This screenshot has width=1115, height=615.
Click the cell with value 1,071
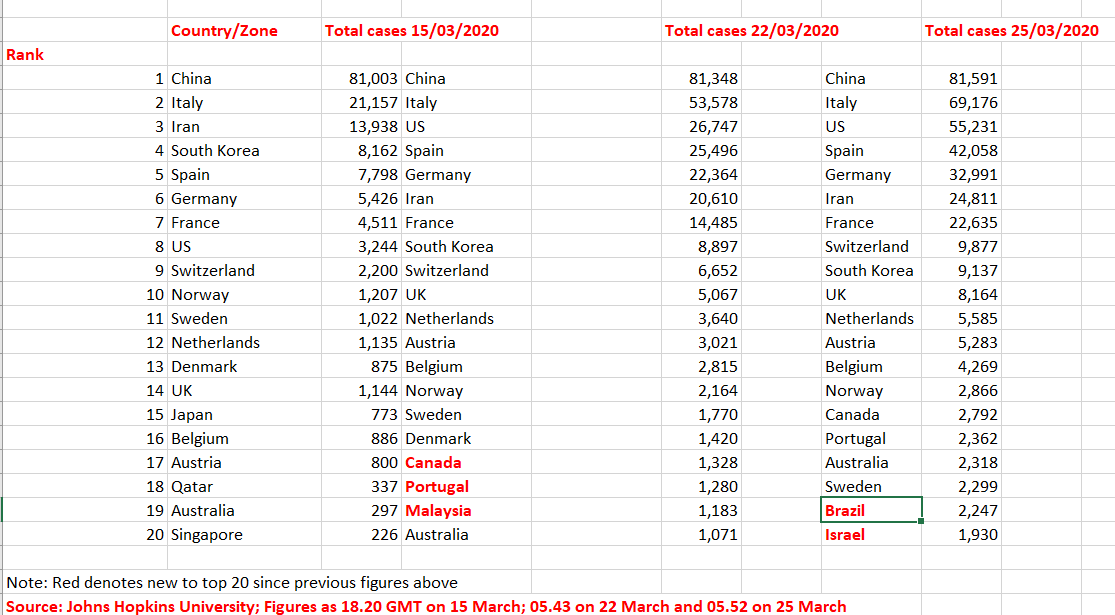click(x=701, y=535)
